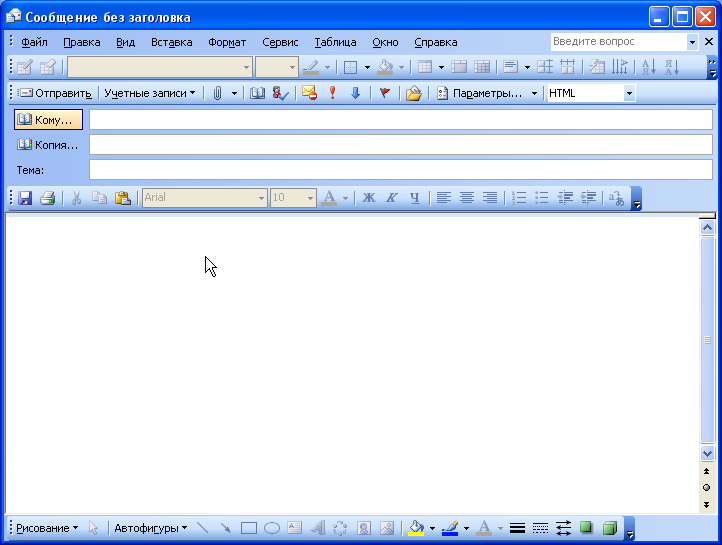Open the dropdown arrow next to Параметры

point(534,93)
